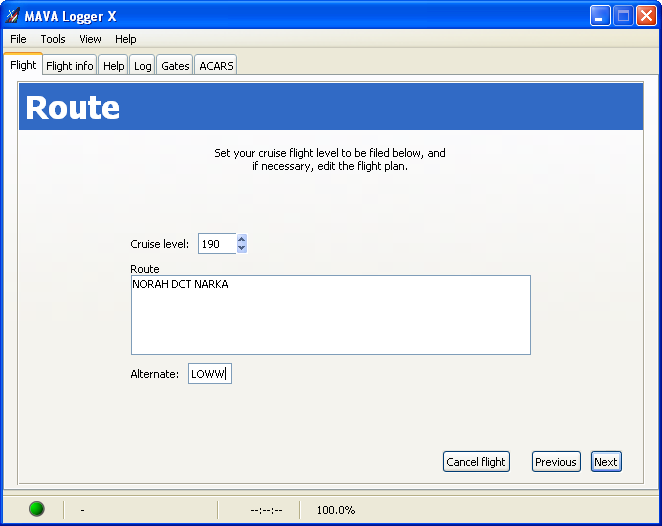This screenshot has width=662, height=526.
Task: Open the Help menu in menu bar
Action: [x=125, y=39]
